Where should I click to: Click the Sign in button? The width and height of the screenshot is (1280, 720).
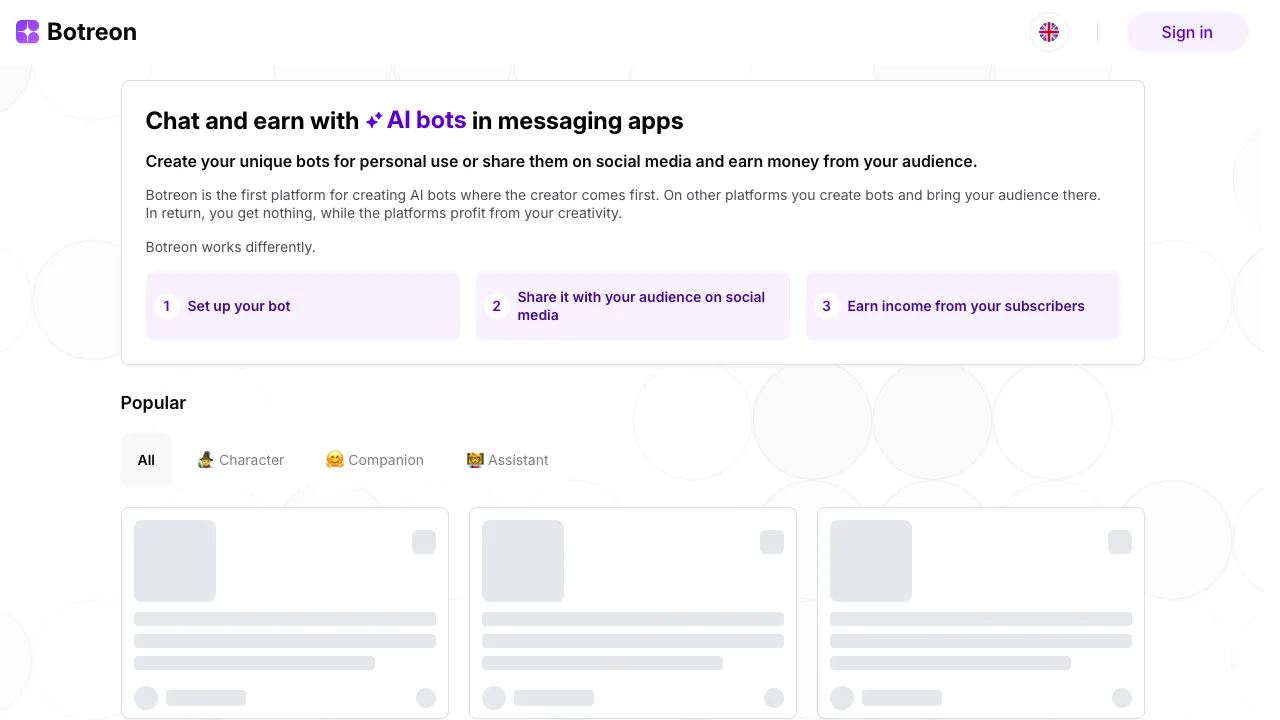tap(1187, 32)
